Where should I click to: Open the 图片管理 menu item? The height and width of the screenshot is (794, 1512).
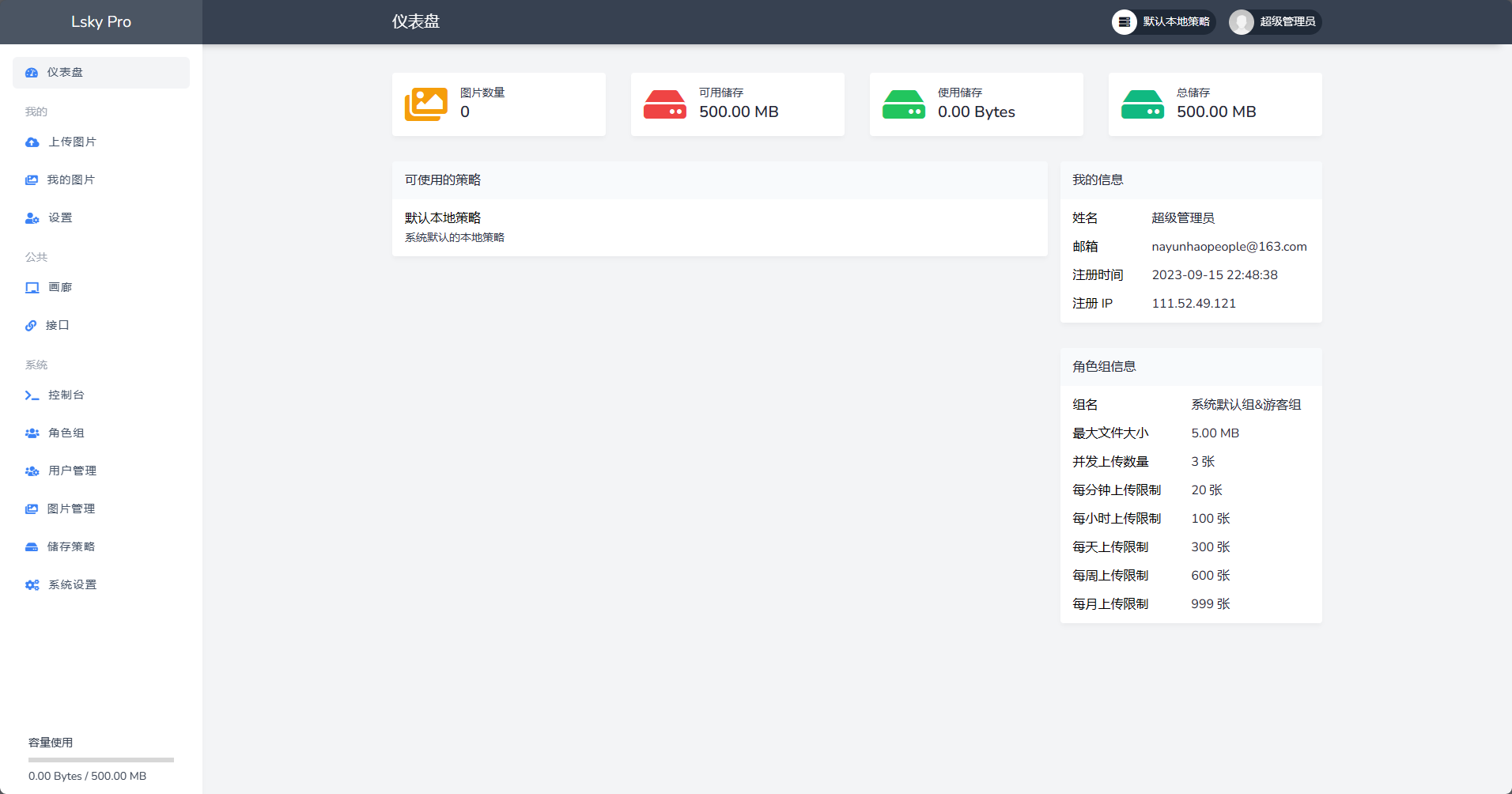tap(101, 509)
